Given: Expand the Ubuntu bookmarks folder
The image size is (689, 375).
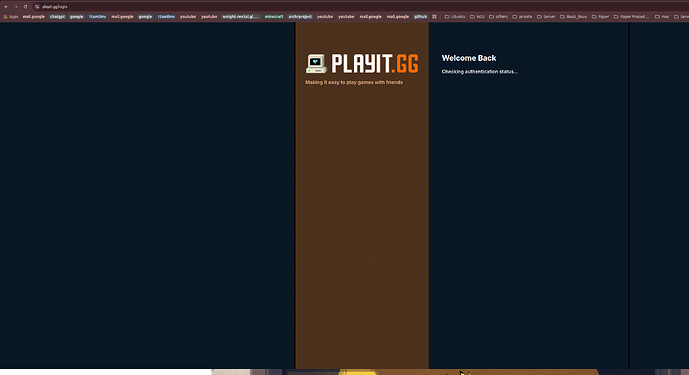Looking at the screenshot, I should point(455,17).
